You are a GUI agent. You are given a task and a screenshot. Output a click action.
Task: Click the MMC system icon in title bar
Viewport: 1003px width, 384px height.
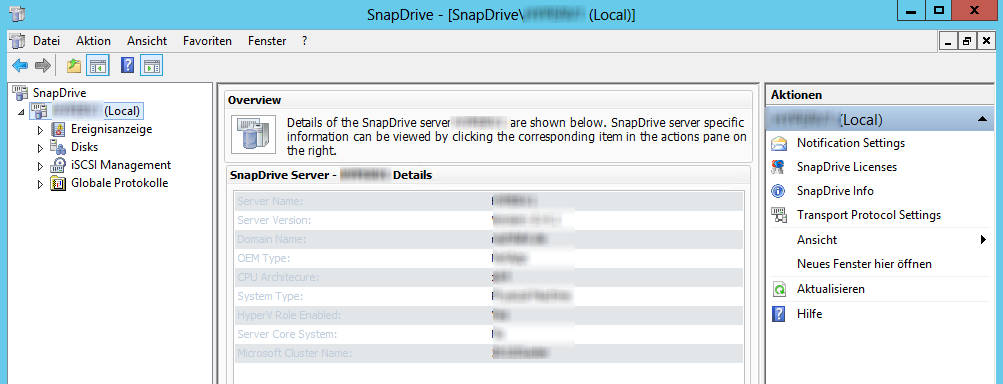(18, 13)
